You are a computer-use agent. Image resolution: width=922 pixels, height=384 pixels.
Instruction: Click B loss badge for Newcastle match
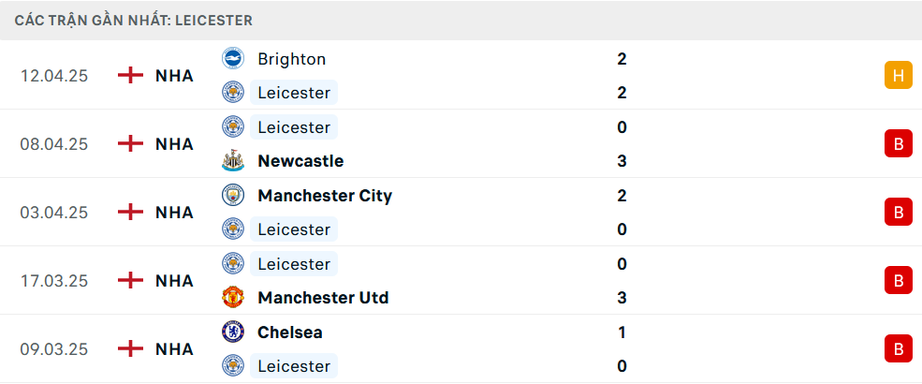tap(898, 143)
